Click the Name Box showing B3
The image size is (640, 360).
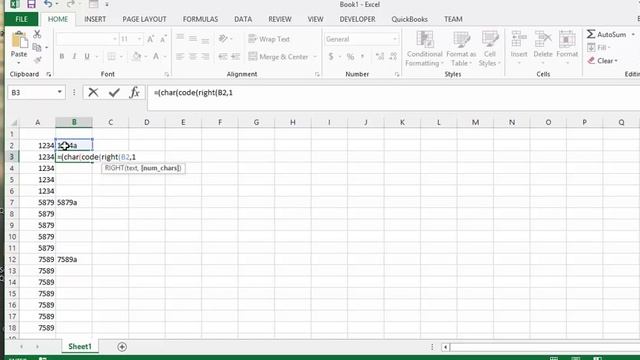coord(31,93)
